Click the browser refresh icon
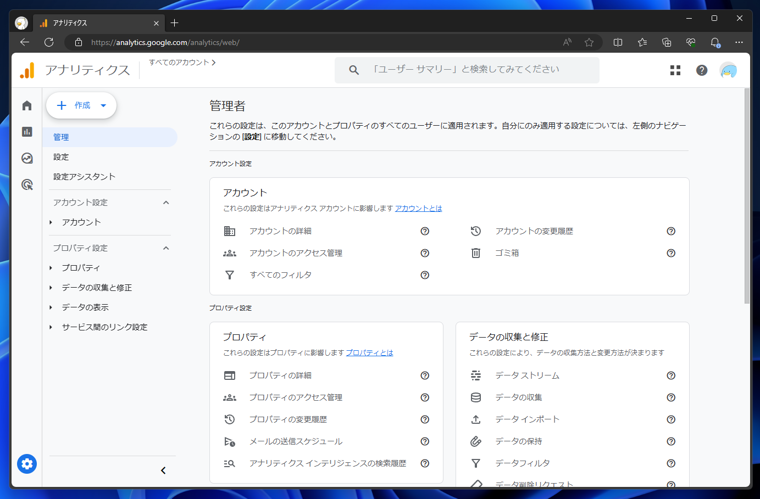Viewport: 760px width, 499px height. (49, 42)
